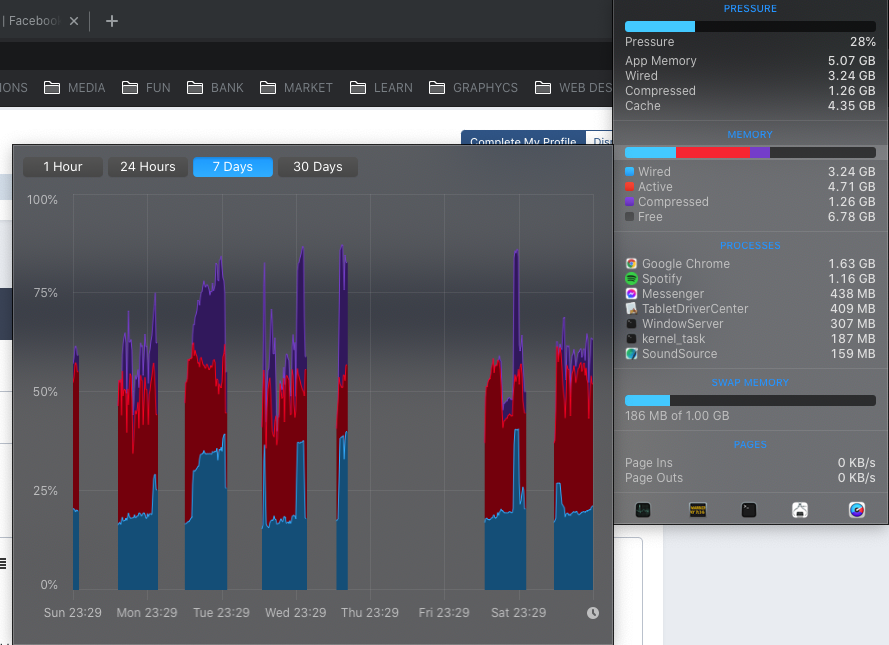This screenshot has width=889, height=645.
Task: Switch graph to 24 Hours view
Action: tap(148, 167)
